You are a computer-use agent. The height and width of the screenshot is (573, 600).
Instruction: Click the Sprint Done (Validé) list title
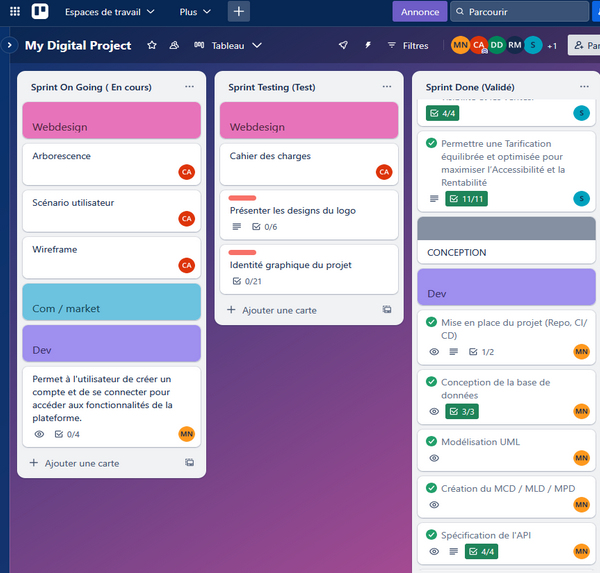pos(470,87)
